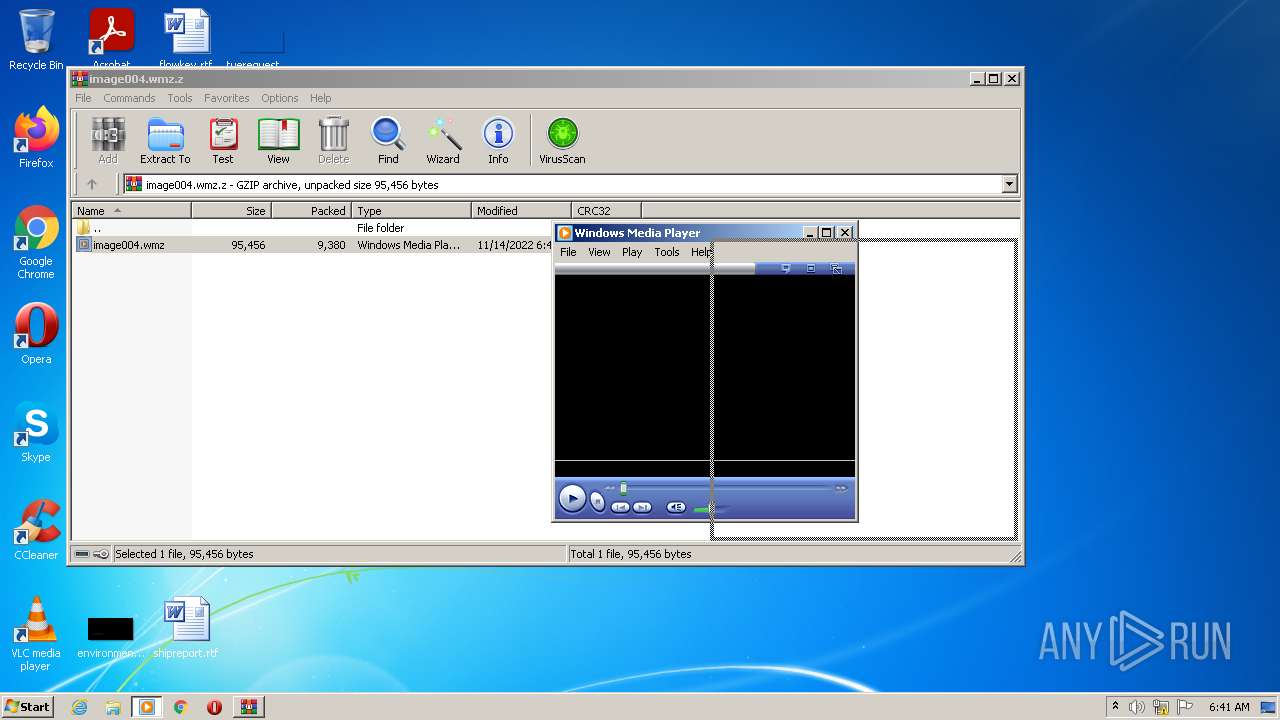The height and width of the screenshot is (720, 1280).
Task: Open the Media Player Tools menu
Action: [x=667, y=252]
